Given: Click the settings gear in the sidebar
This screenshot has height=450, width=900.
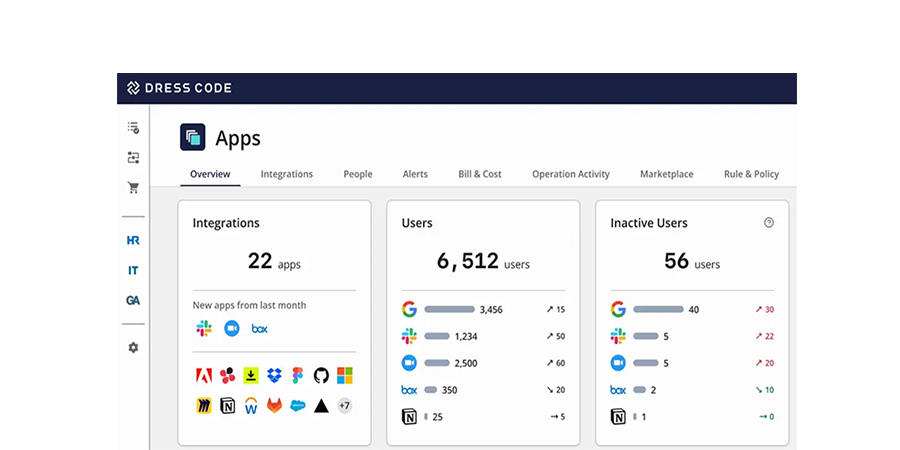Looking at the screenshot, I should 133,347.
